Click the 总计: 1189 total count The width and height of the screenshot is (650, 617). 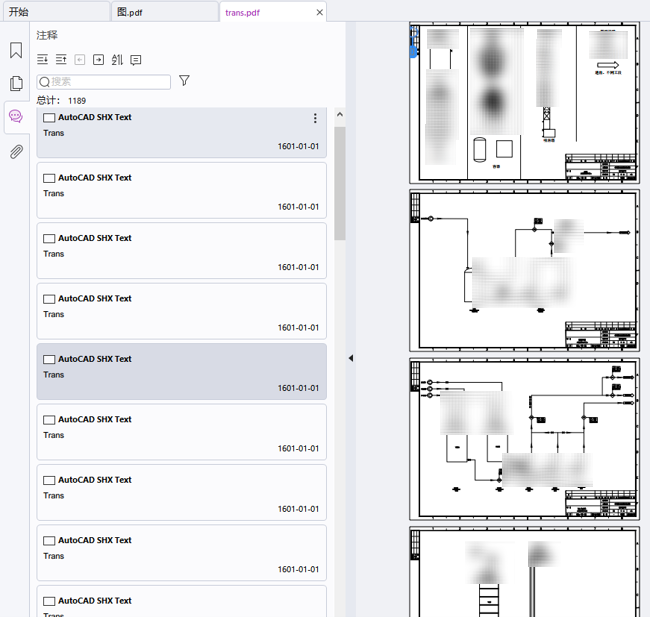pyautogui.click(x=61, y=100)
